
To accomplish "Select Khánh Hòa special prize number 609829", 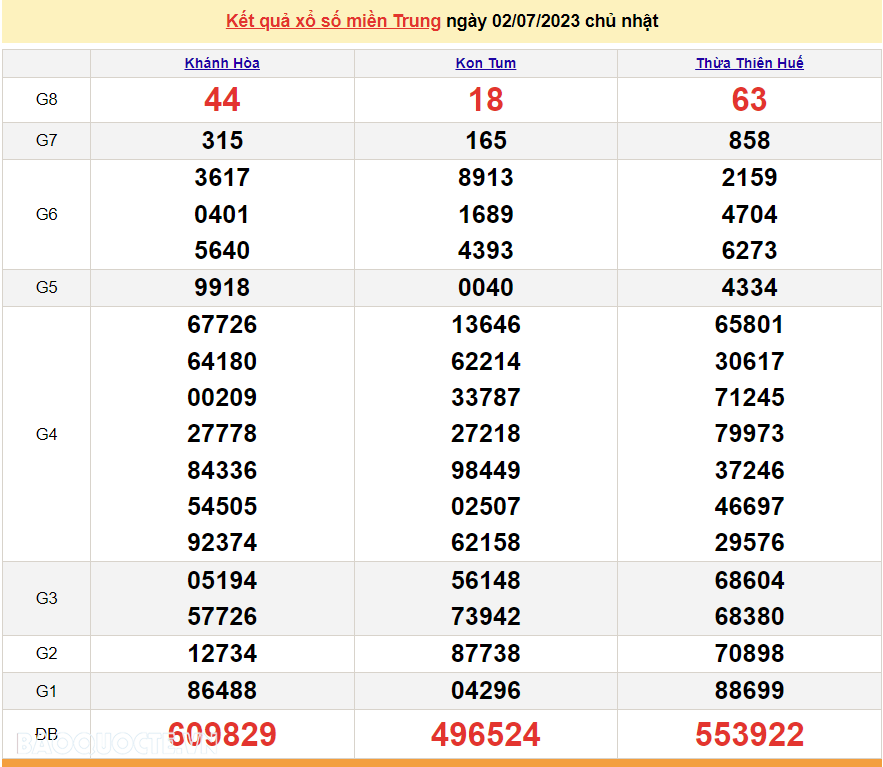I will [x=222, y=735].
